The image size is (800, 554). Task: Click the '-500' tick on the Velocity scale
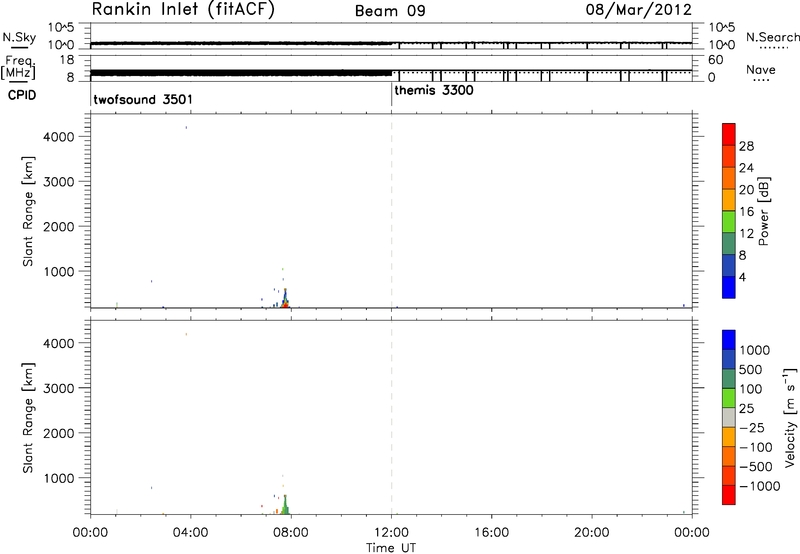point(756,466)
